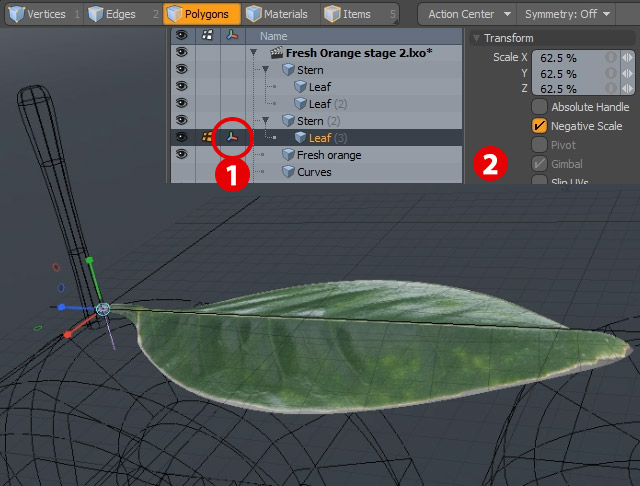640x486 pixels.
Task: Collapse the Fresh Orange stage 2.lxo scene tree
Action: (253, 53)
